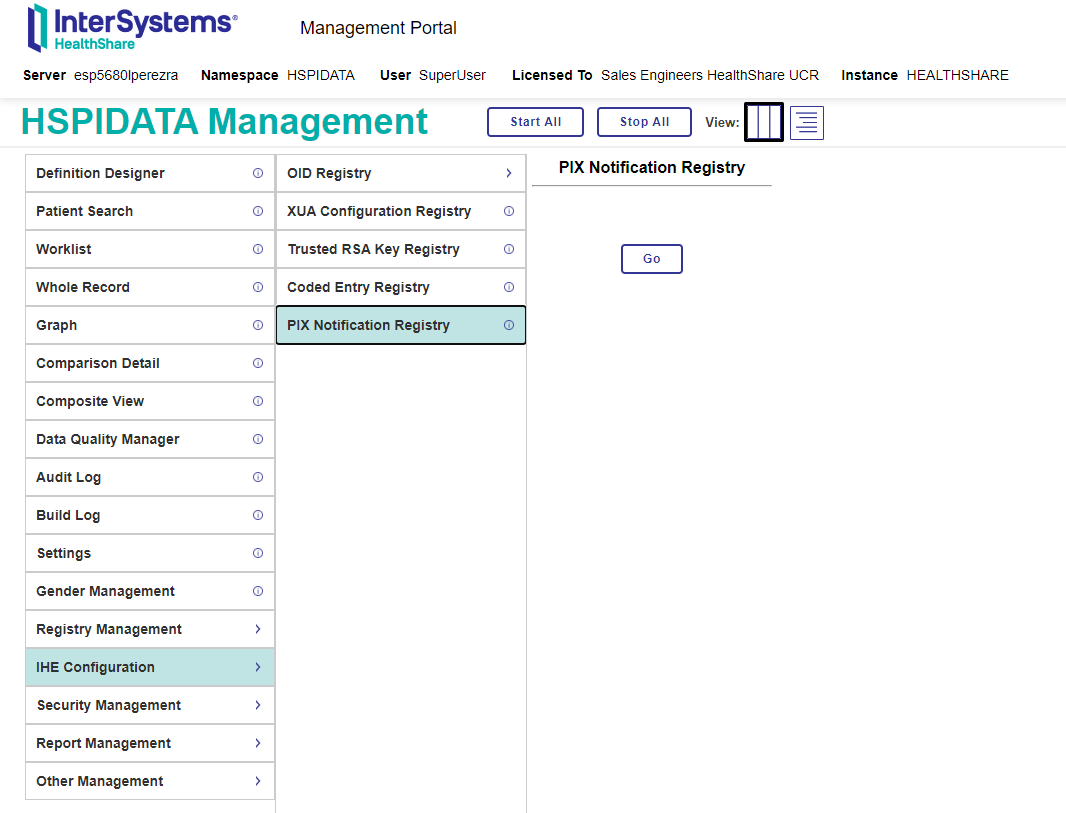Click info icon for Patient Search
This screenshot has width=1066, height=813.
coord(258,211)
